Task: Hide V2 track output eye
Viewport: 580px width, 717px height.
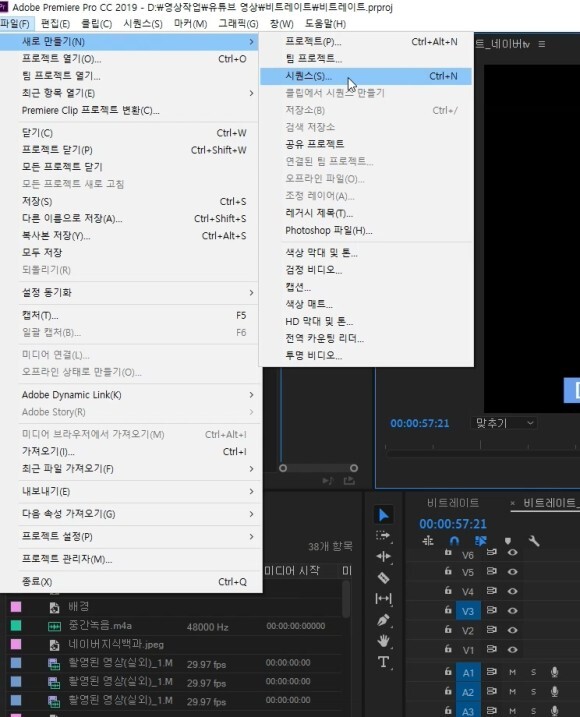Action: click(x=513, y=630)
